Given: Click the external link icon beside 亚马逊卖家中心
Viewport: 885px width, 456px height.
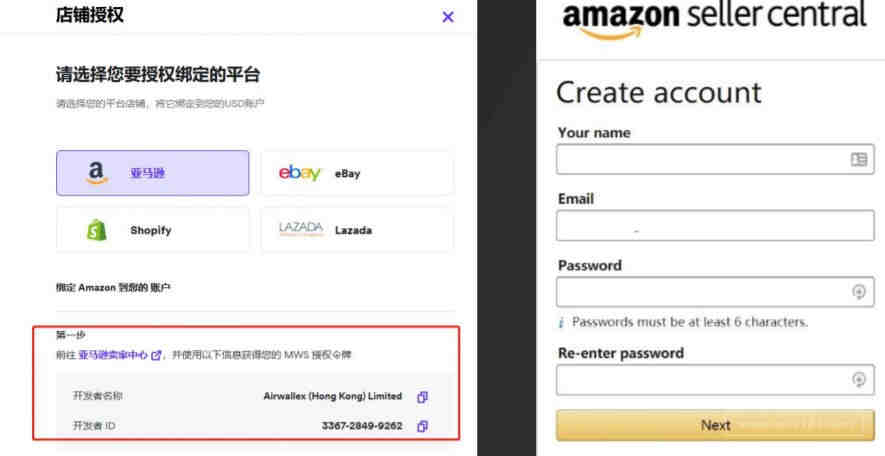Looking at the screenshot, I should tap(155, 355).
